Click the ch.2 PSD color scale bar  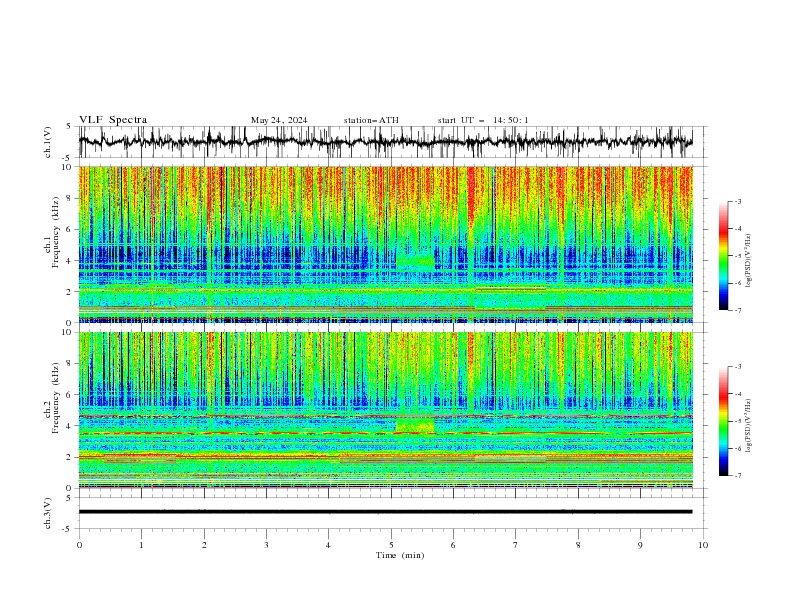tap(723, 421)
